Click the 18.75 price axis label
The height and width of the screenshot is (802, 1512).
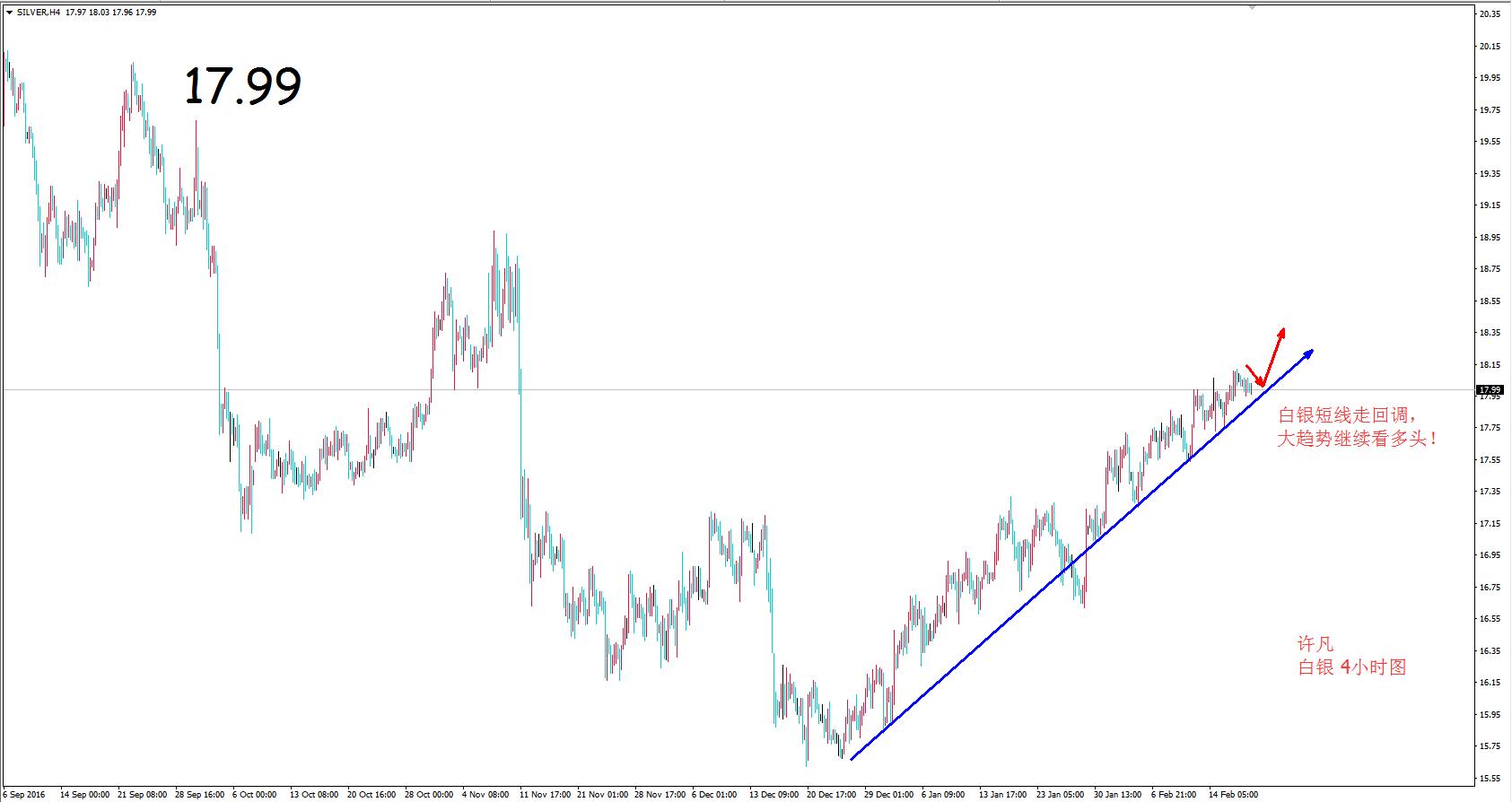pos(1490,269)
